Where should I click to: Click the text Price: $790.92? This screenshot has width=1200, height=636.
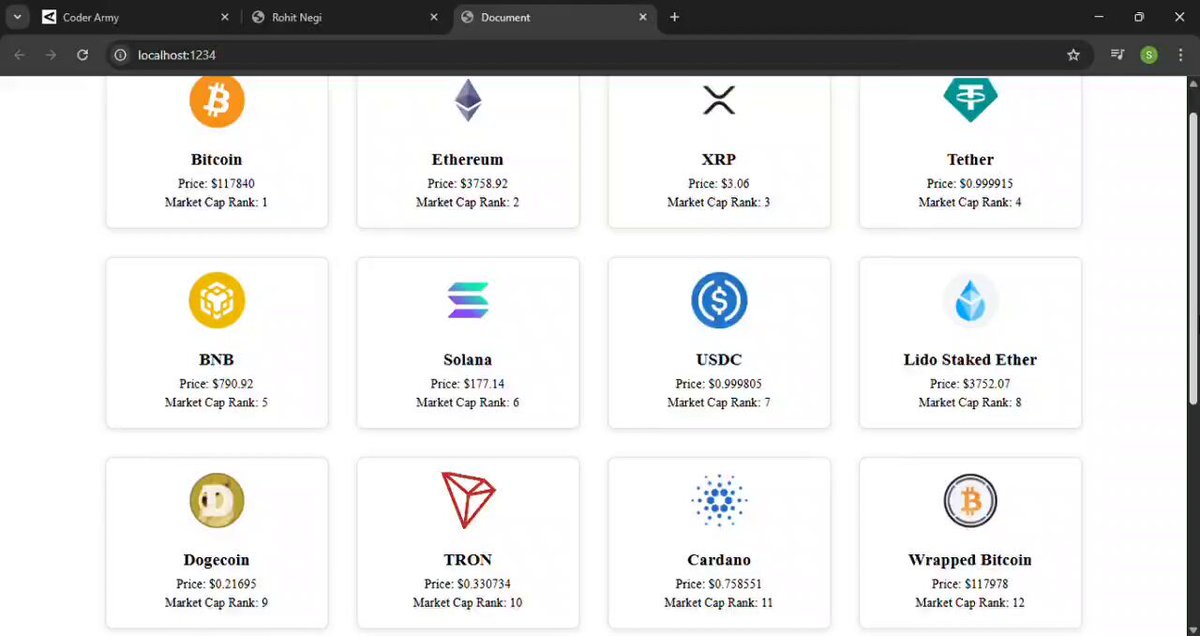[x=217, y=384]
